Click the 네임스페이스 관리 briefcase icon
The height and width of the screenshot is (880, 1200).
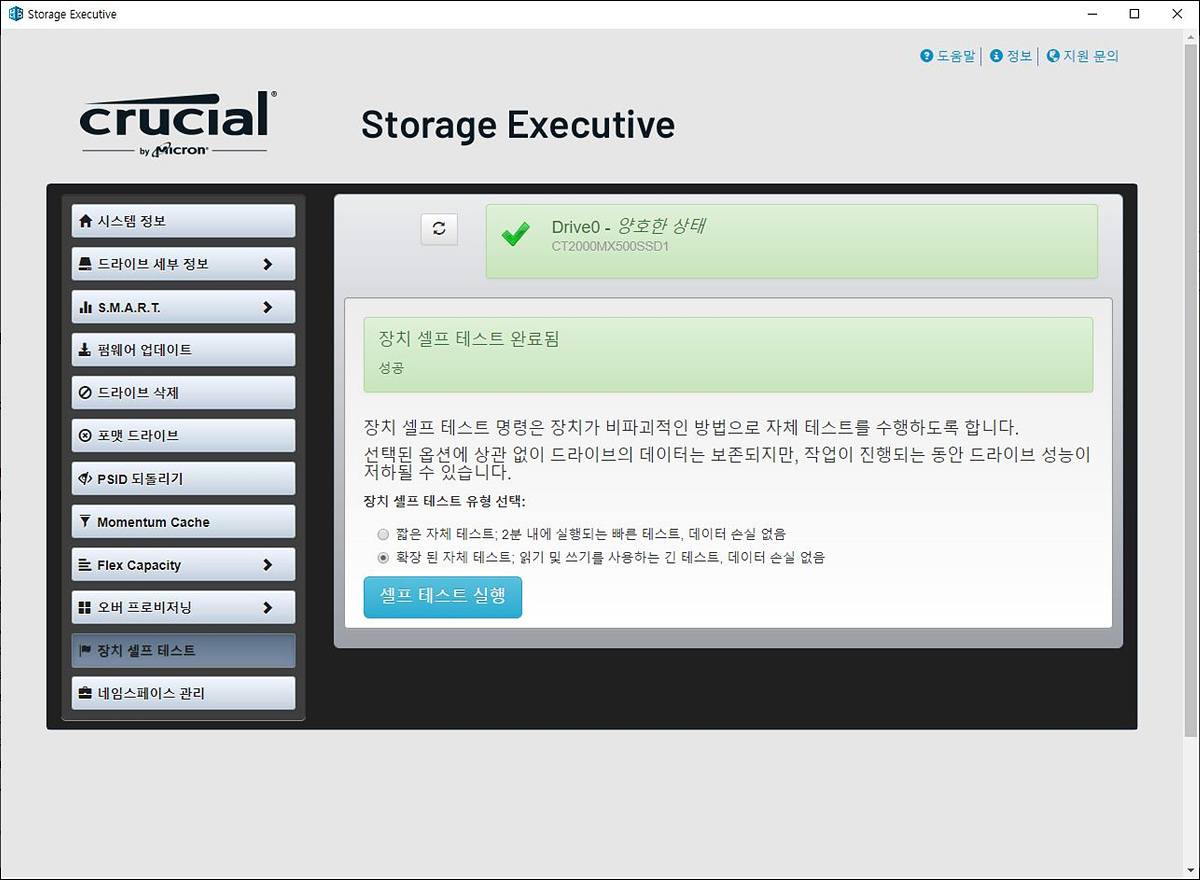tap(85, 693)
